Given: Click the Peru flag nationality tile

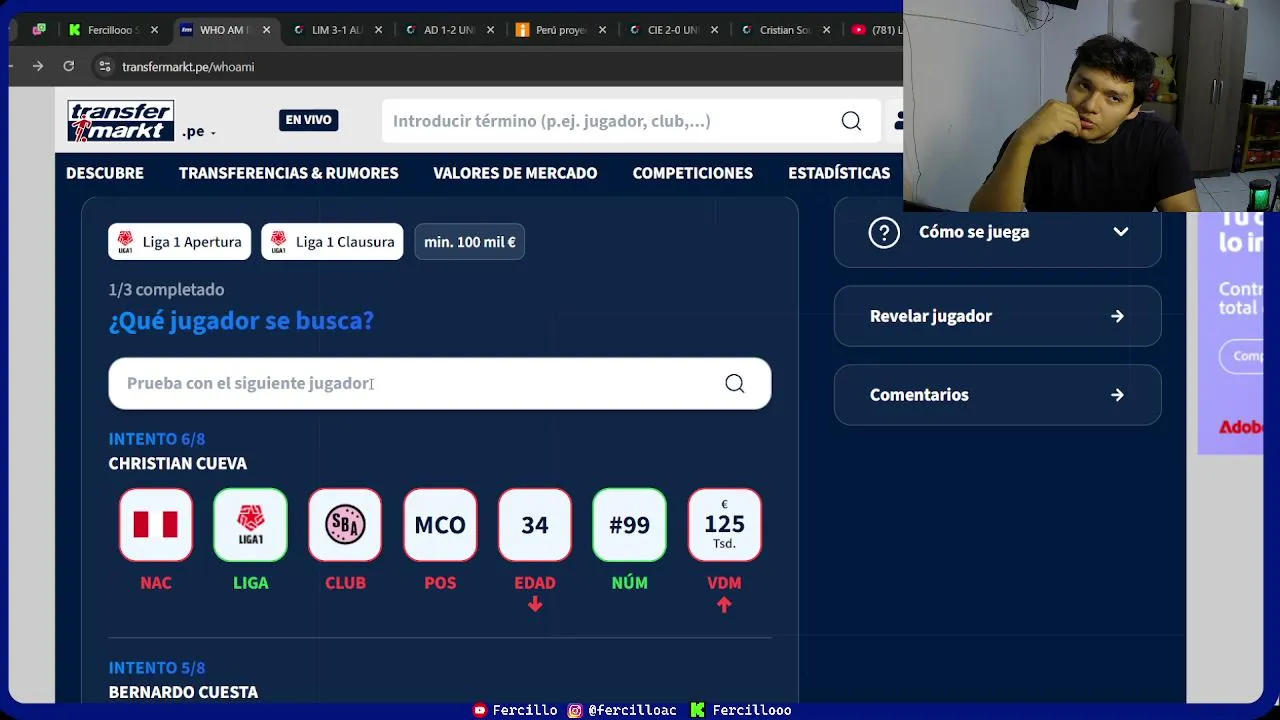Looking at the screenshot, I should [x=156, y=525].
